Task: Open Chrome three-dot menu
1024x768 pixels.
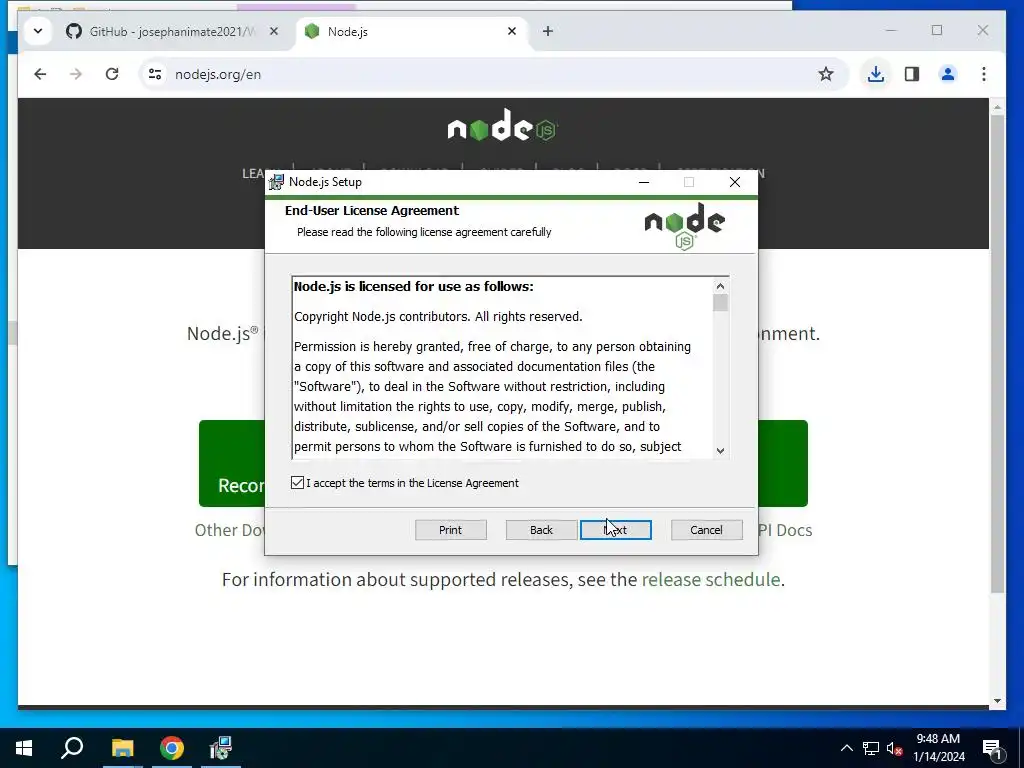Action: [984, 74]
